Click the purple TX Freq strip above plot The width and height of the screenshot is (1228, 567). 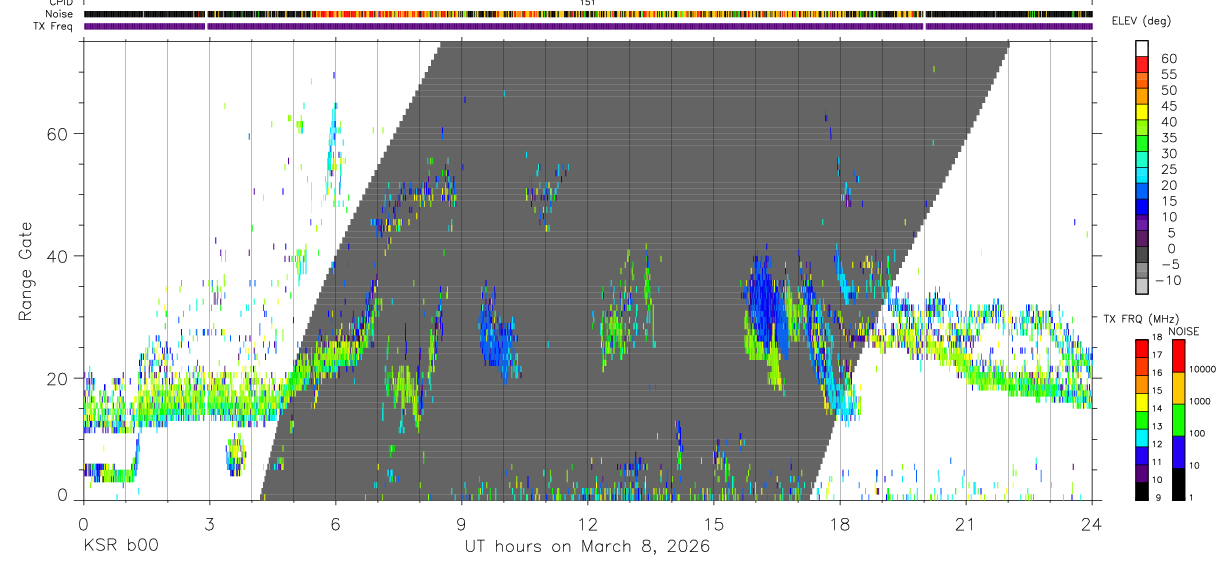588,26
